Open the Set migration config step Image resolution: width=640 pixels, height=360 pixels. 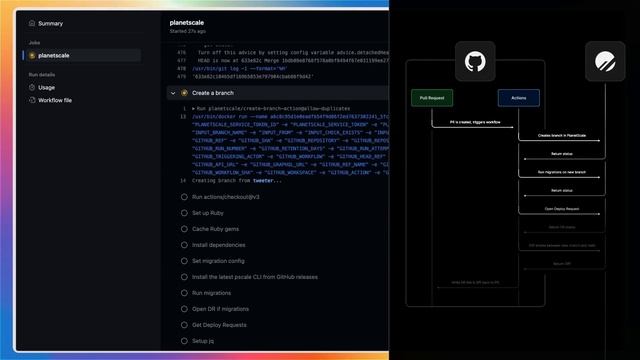[x=218, y=261]
